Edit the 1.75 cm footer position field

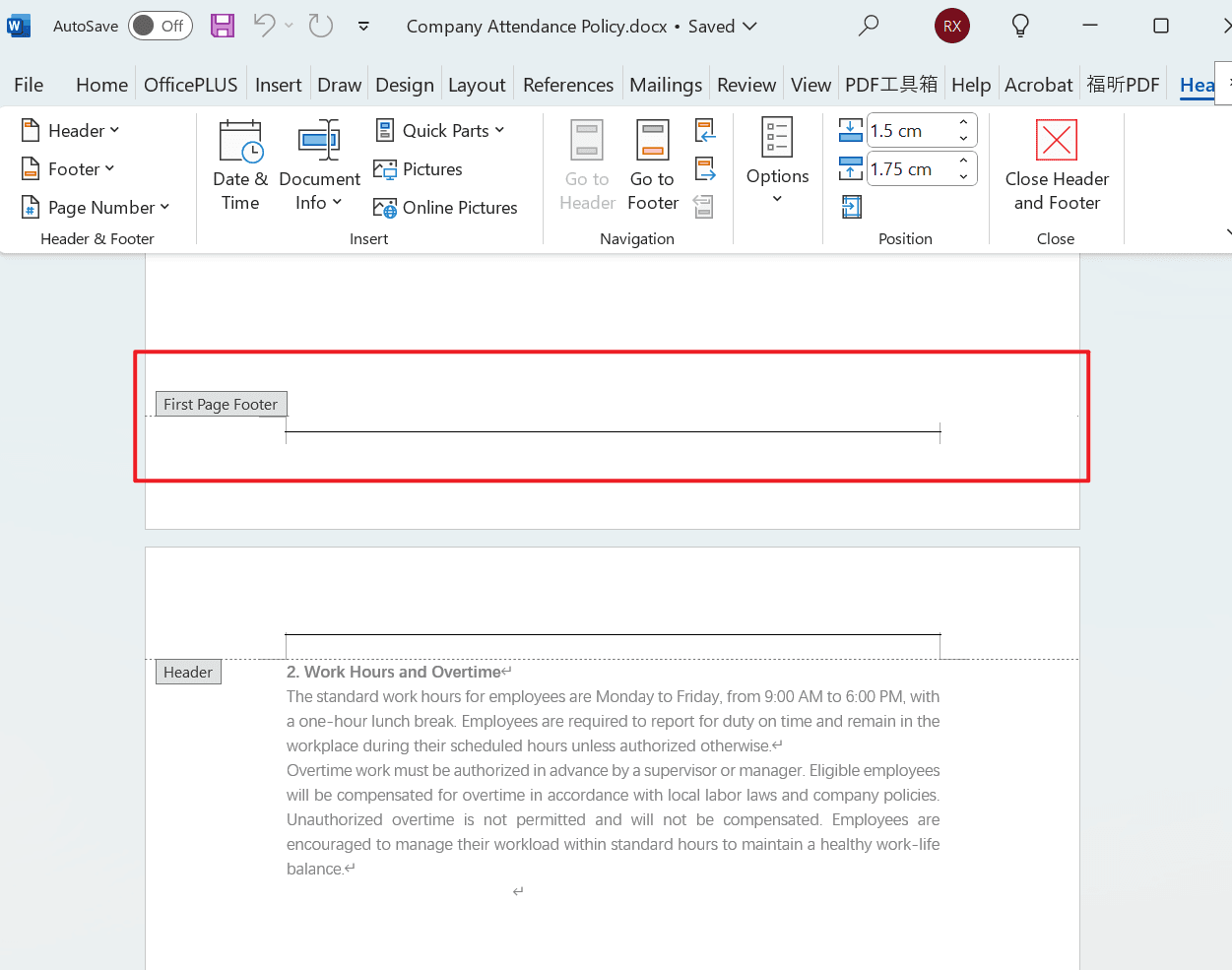(909, 168)
